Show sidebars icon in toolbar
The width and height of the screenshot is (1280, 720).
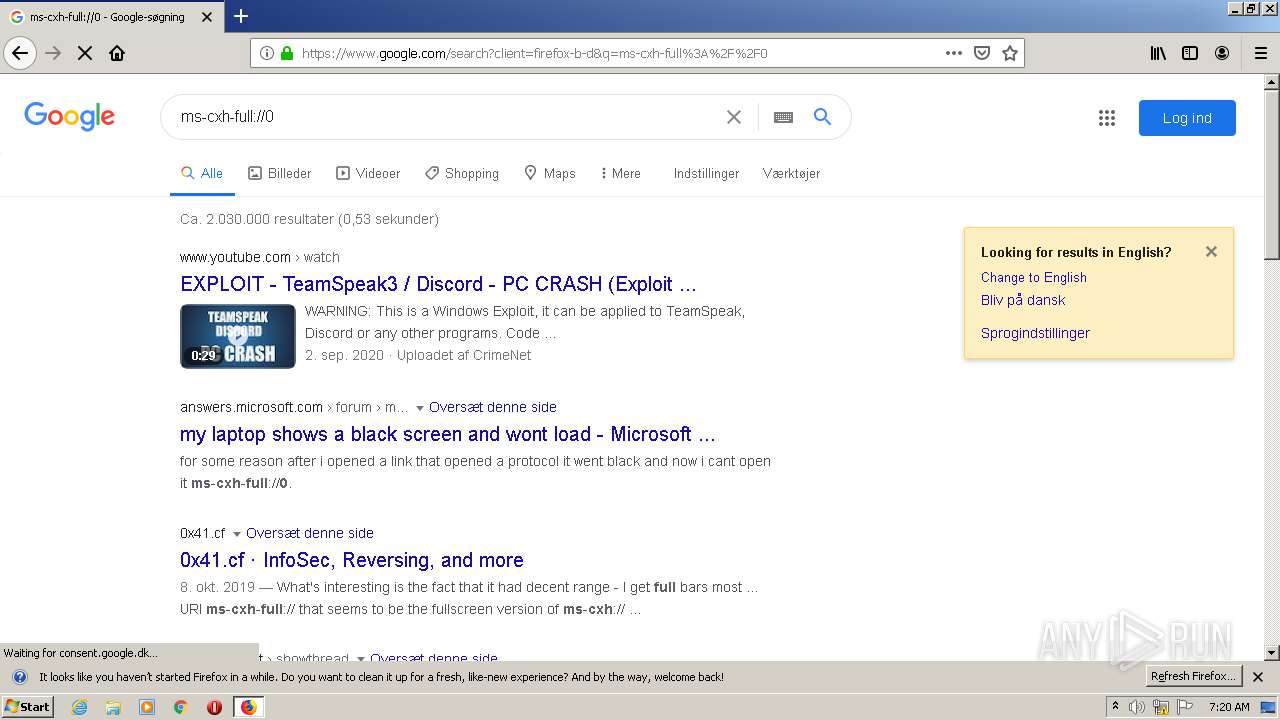[1190, 53]
